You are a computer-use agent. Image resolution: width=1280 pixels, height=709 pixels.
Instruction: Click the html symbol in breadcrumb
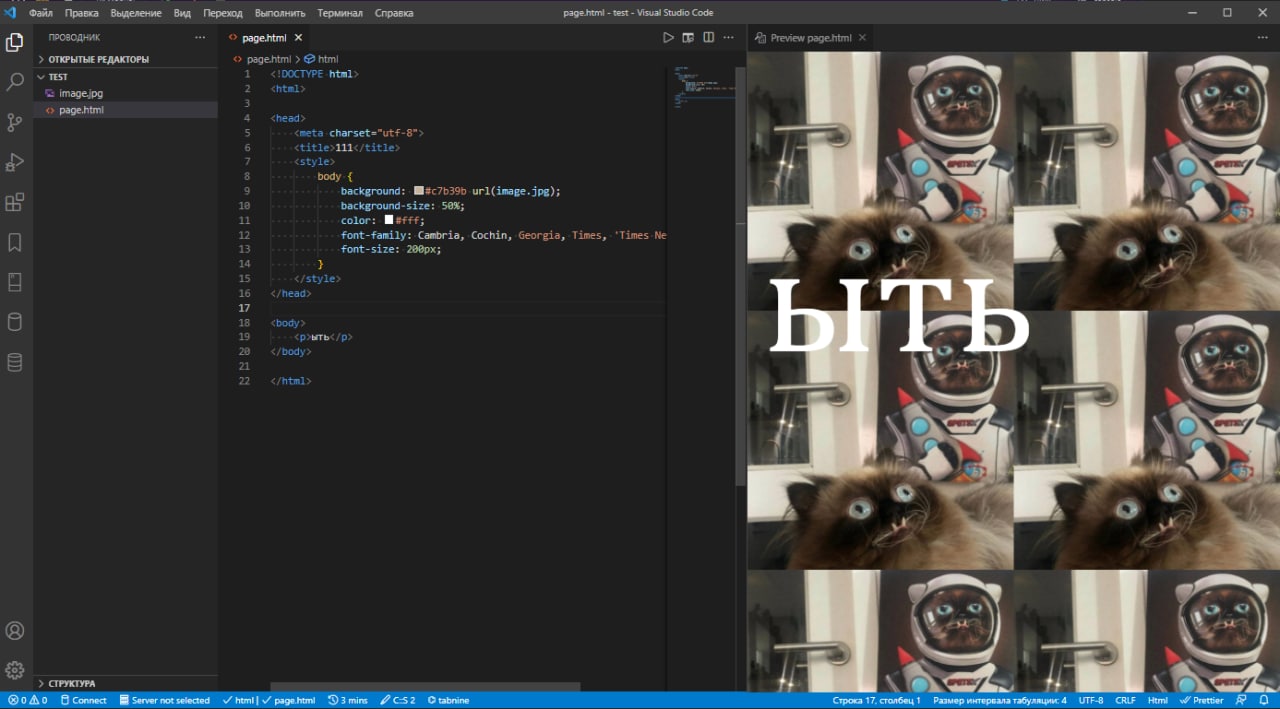pos(321,59)
